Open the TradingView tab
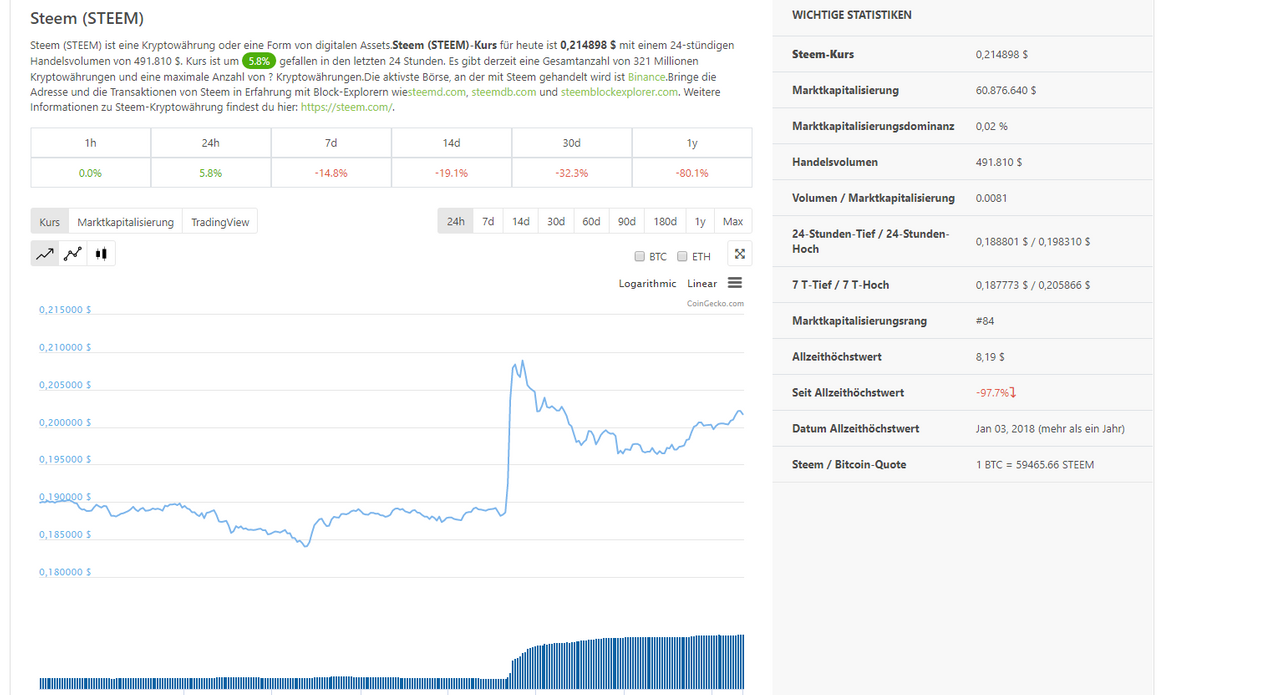The width and height of the screenshot is (1280, 695). coord(220,222)
